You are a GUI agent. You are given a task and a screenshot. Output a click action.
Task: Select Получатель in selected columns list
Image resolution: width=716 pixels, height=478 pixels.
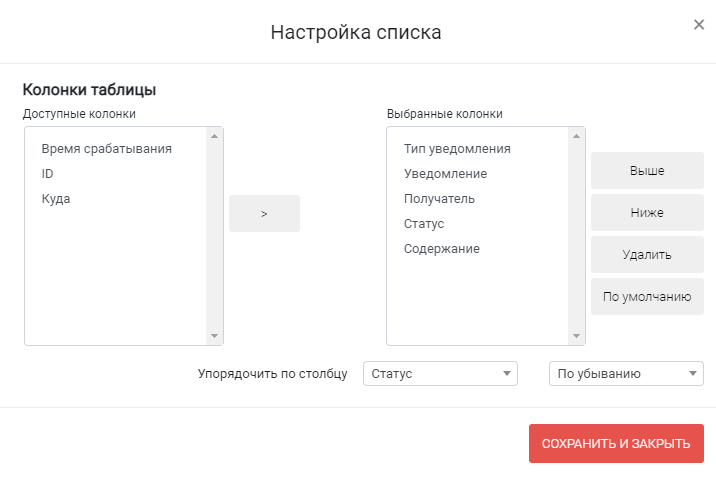coord(439,199)
